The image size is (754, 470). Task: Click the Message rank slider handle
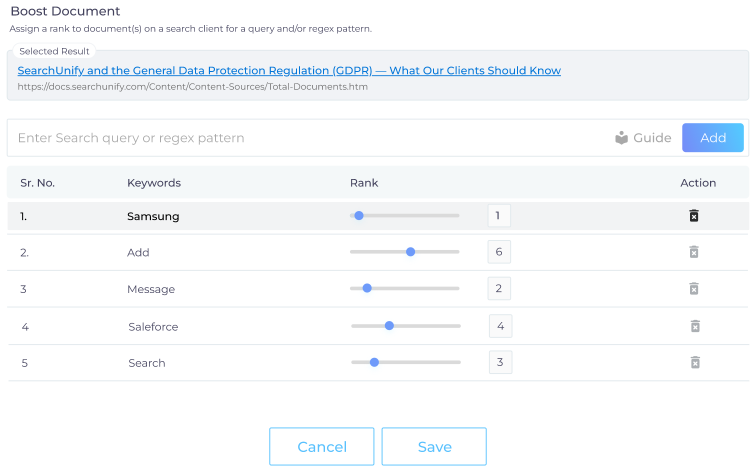point(367,288)
